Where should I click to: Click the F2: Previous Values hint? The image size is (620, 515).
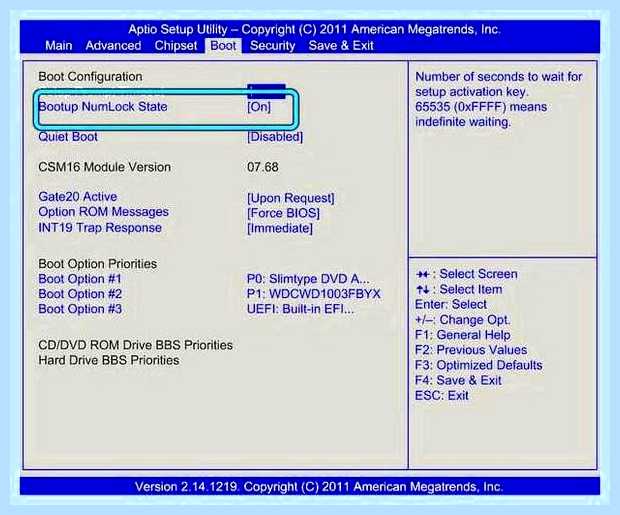coord(471,350)
